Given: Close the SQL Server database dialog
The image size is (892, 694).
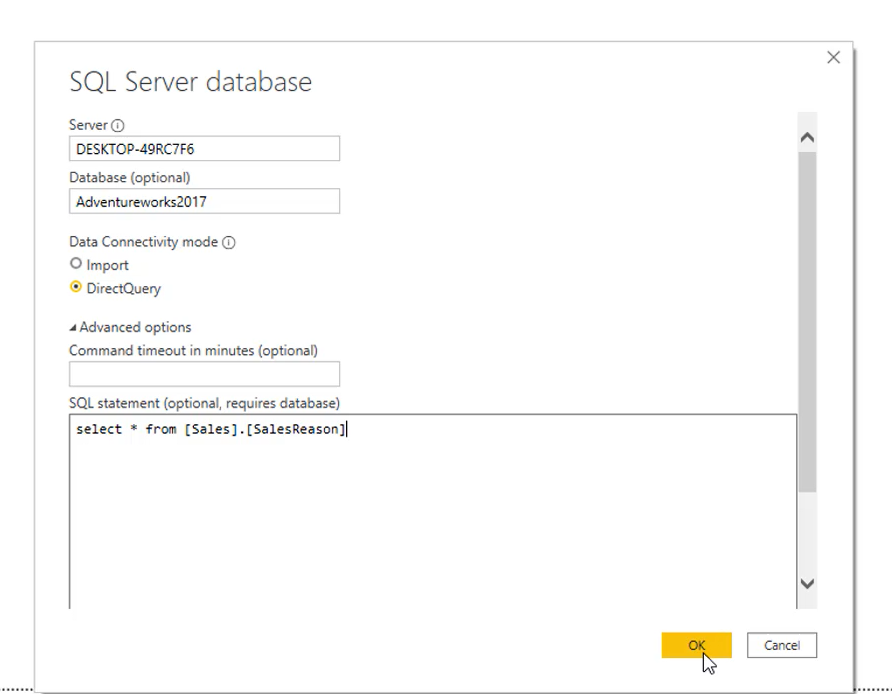Looking at the screenshot, I should [833, 57].
